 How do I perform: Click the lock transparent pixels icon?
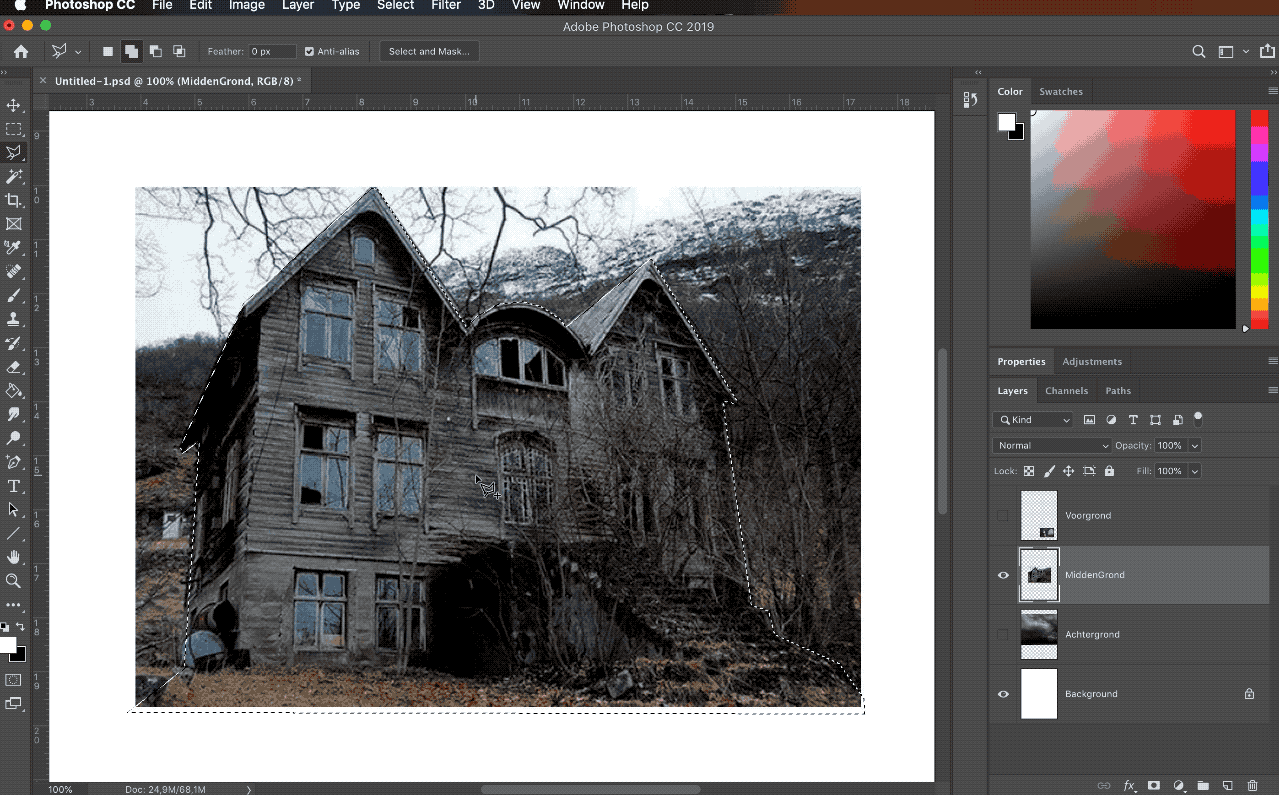[x=1029, y=470]
